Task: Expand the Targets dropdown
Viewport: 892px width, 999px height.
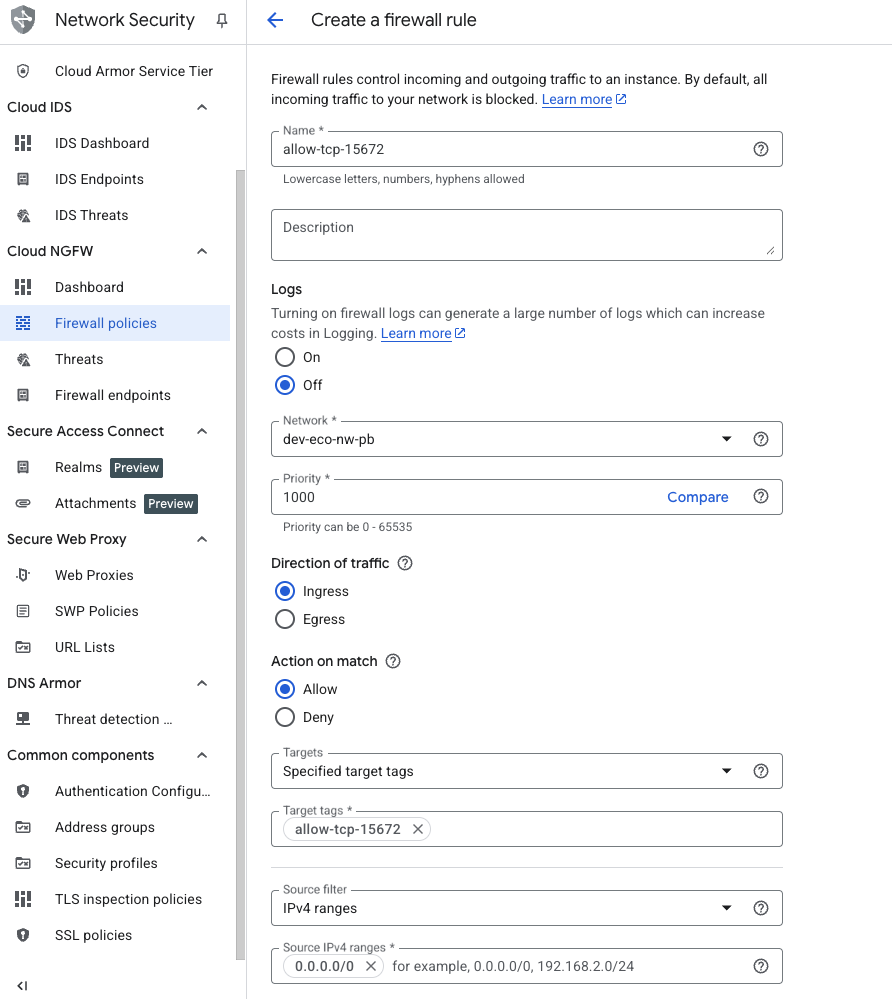Action: pos(727,771)
